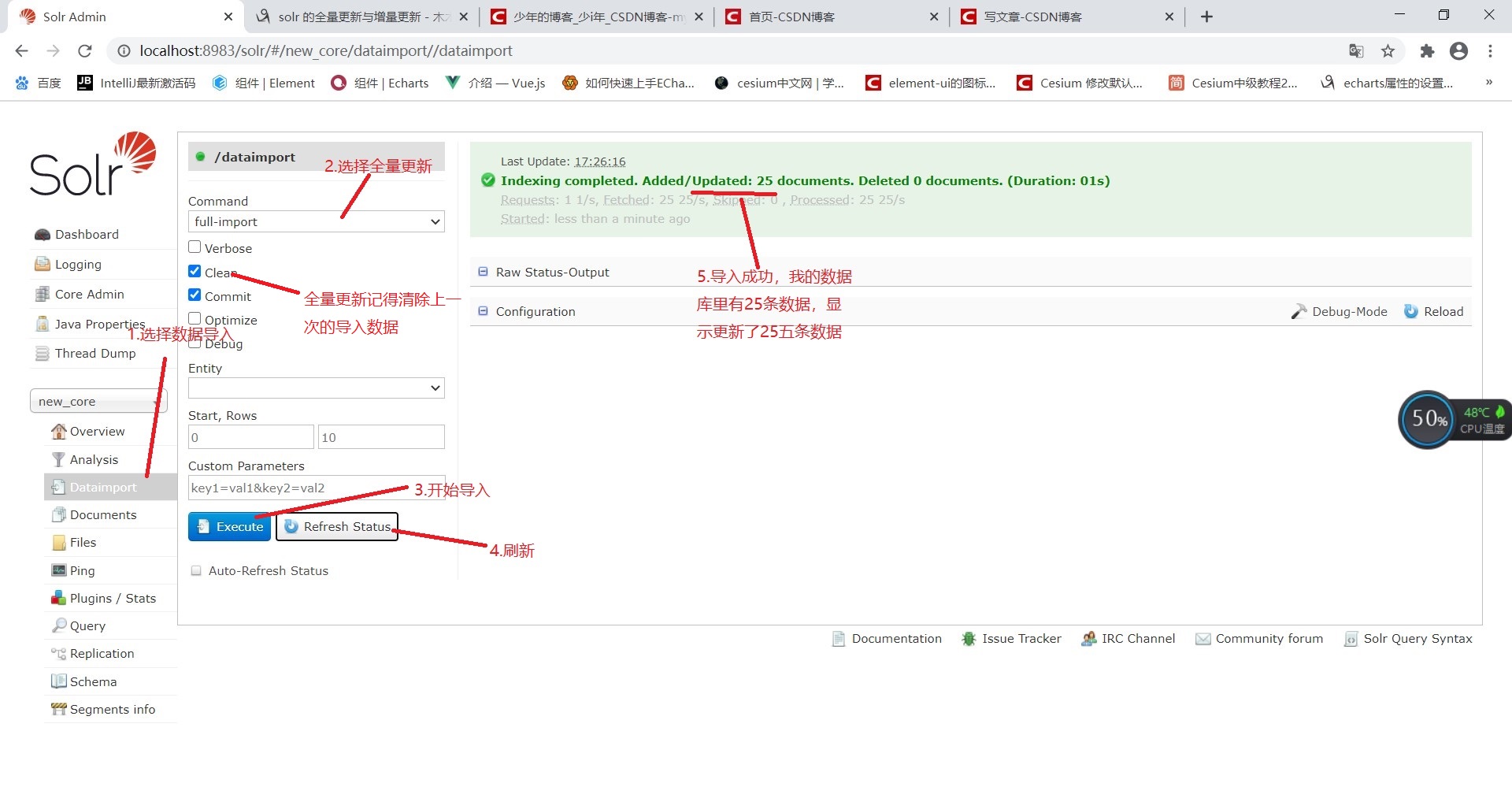Click the Segments info icon

58,710
